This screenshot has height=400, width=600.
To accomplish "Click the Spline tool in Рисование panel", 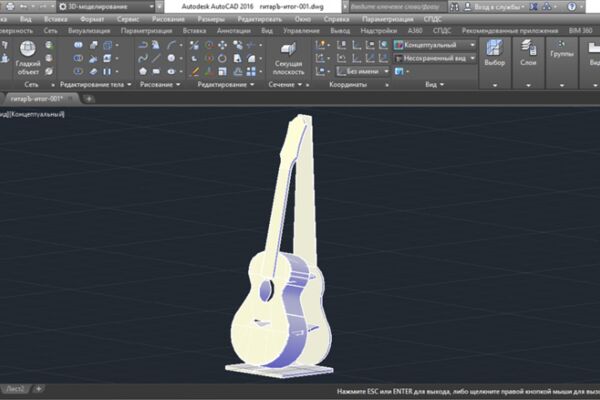I will 143,58.
